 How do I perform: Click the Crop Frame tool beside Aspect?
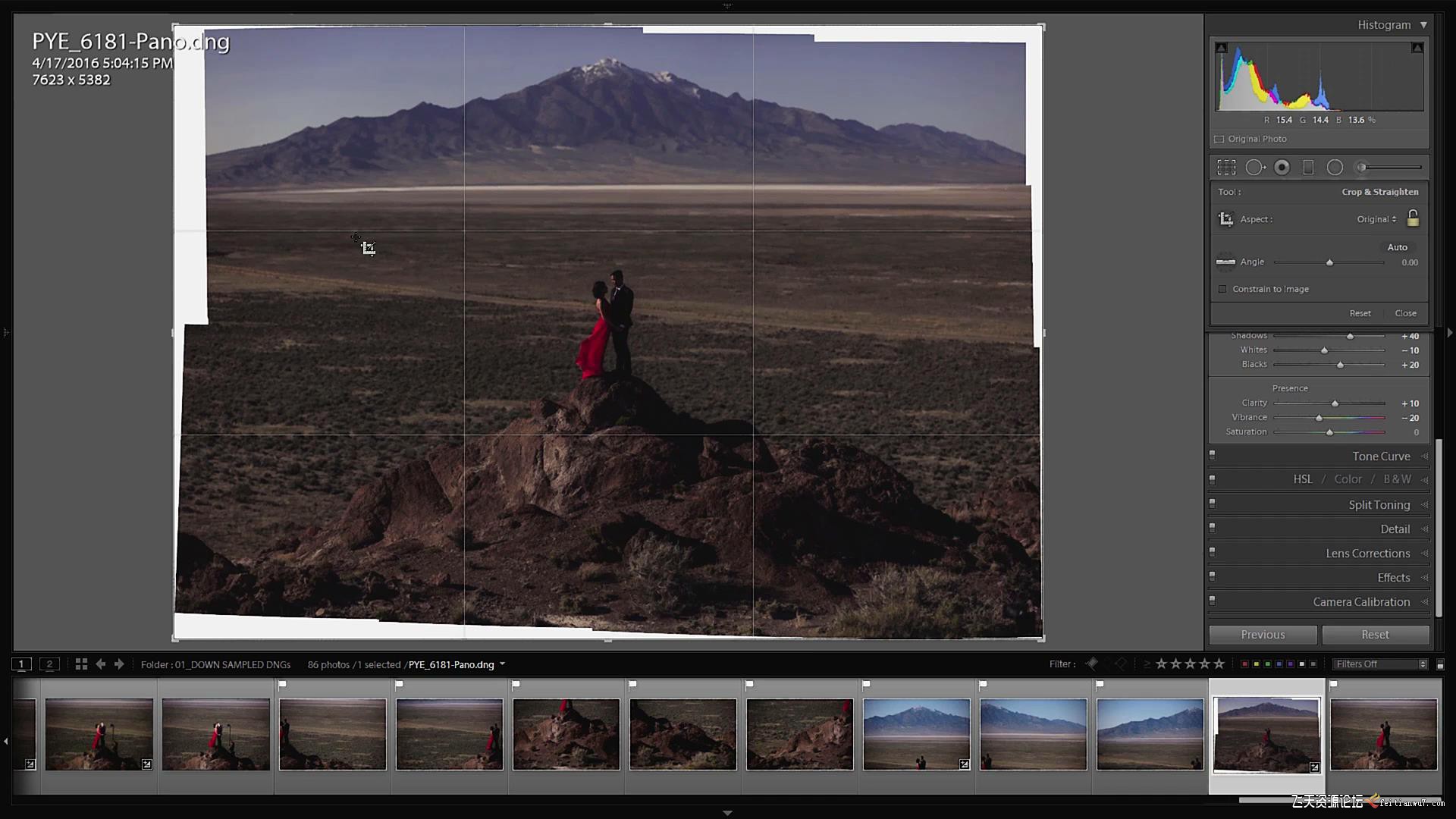[1225, 219]
